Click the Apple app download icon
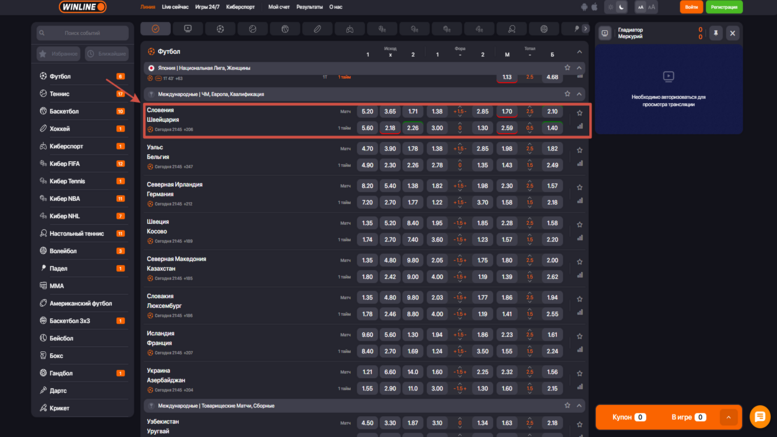777x437 pixels. click(595, 7)
